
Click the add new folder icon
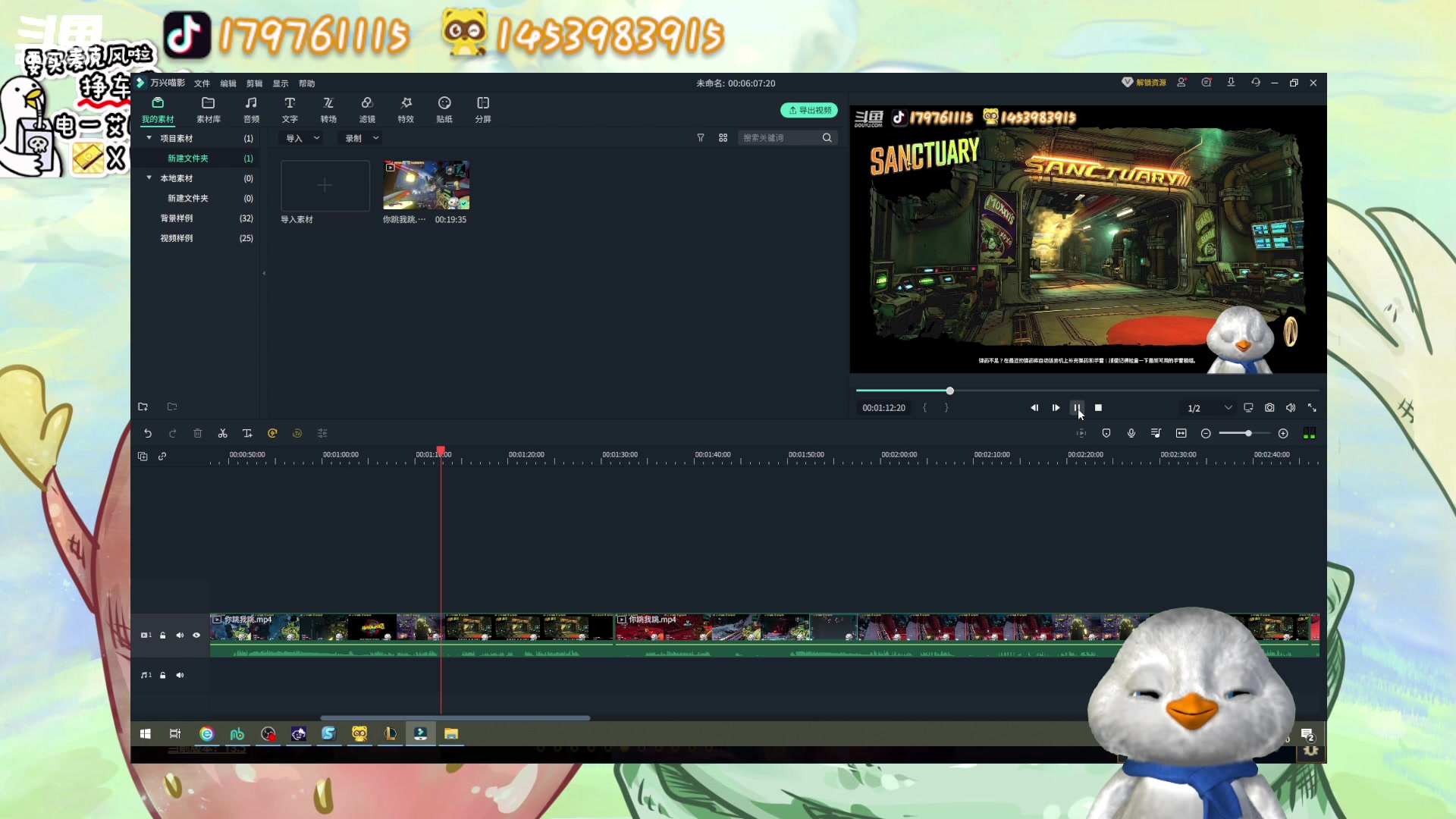click(x=143, y=407)
